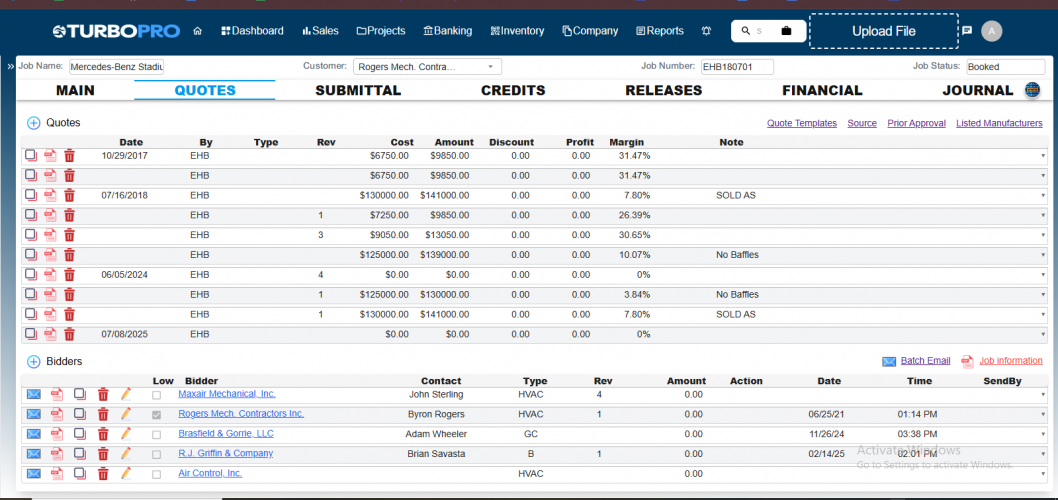Open the Dashboard menu
Screen dimensions: 1058x500
(x=252, y=31)
